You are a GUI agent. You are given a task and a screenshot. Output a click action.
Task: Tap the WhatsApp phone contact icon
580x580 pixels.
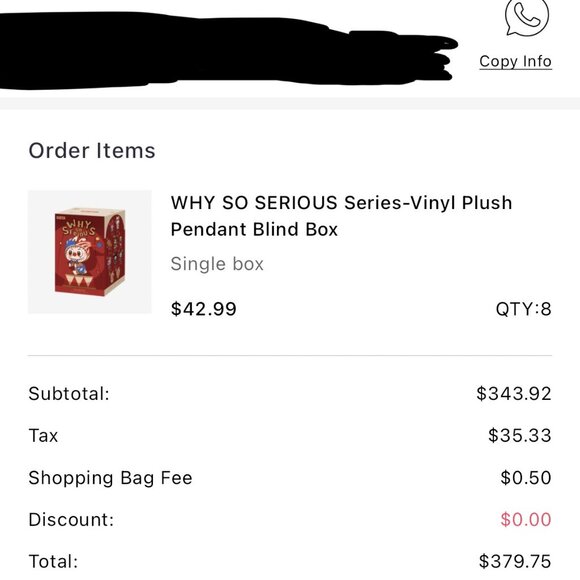click(527, 17)
